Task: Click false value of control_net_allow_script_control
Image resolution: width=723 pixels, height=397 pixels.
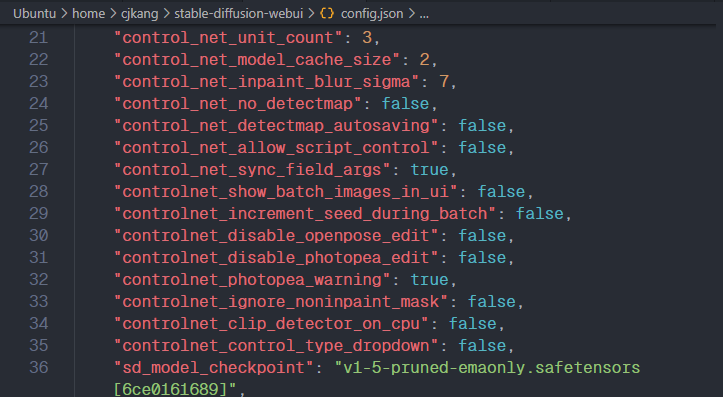Action: tap(482, 148)
